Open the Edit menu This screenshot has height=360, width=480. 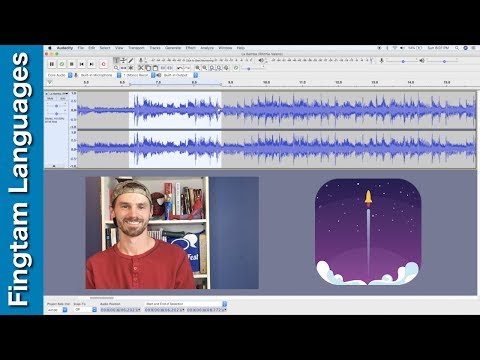92,48
